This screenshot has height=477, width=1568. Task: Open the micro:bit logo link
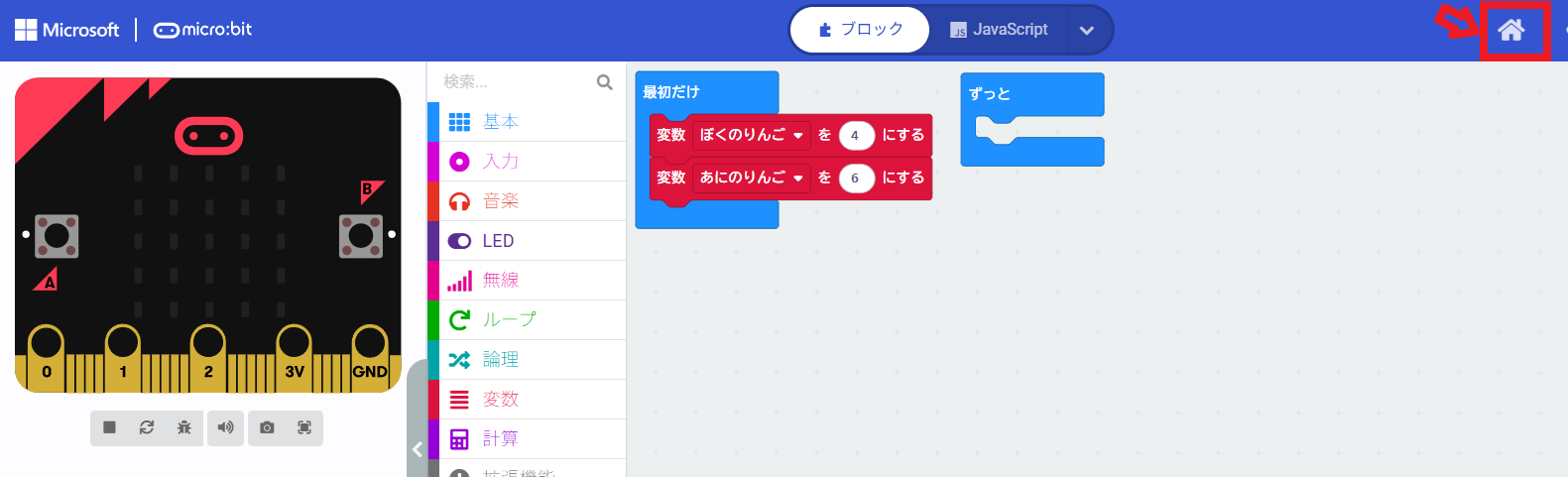pyautogui.click(x=202, y=30)
